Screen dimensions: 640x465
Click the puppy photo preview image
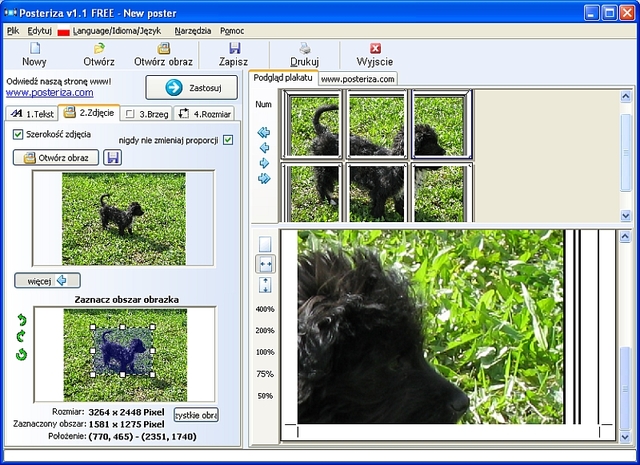click(x=124, y=218)
